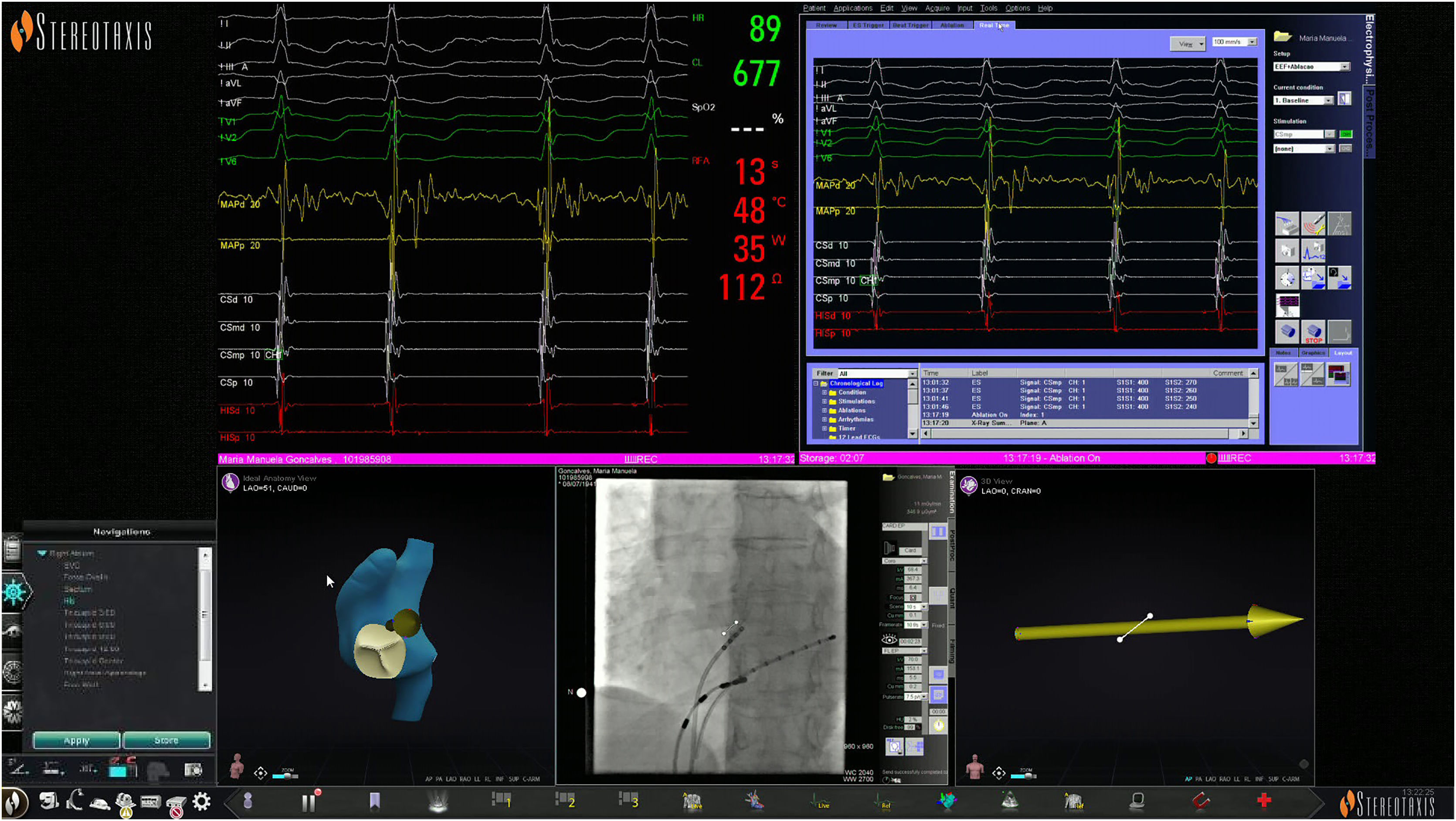Open the Acquire menu
This screenshot has width=1456, height=821.
[937, 8]
